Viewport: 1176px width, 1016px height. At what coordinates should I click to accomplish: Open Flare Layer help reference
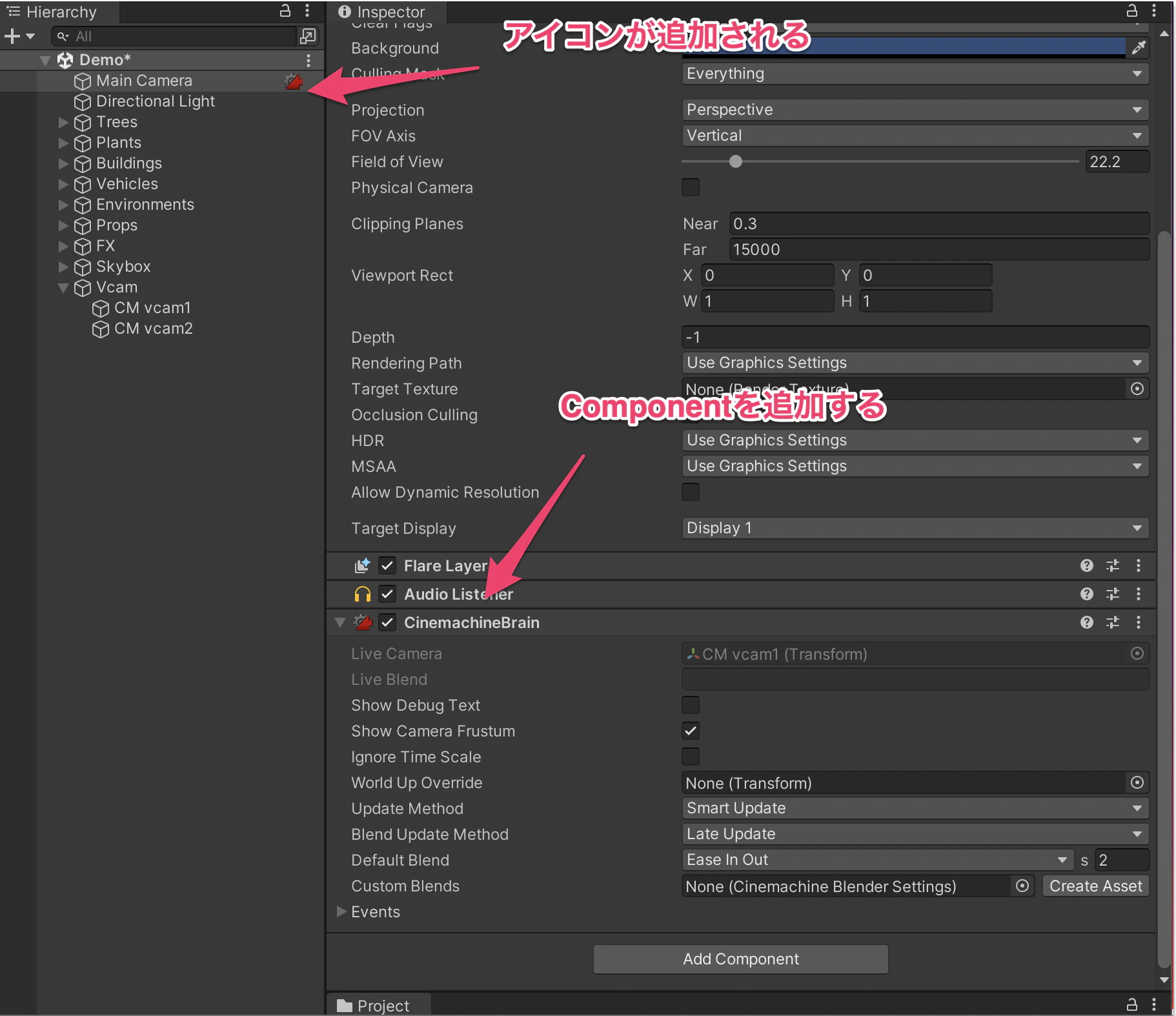1087,565
